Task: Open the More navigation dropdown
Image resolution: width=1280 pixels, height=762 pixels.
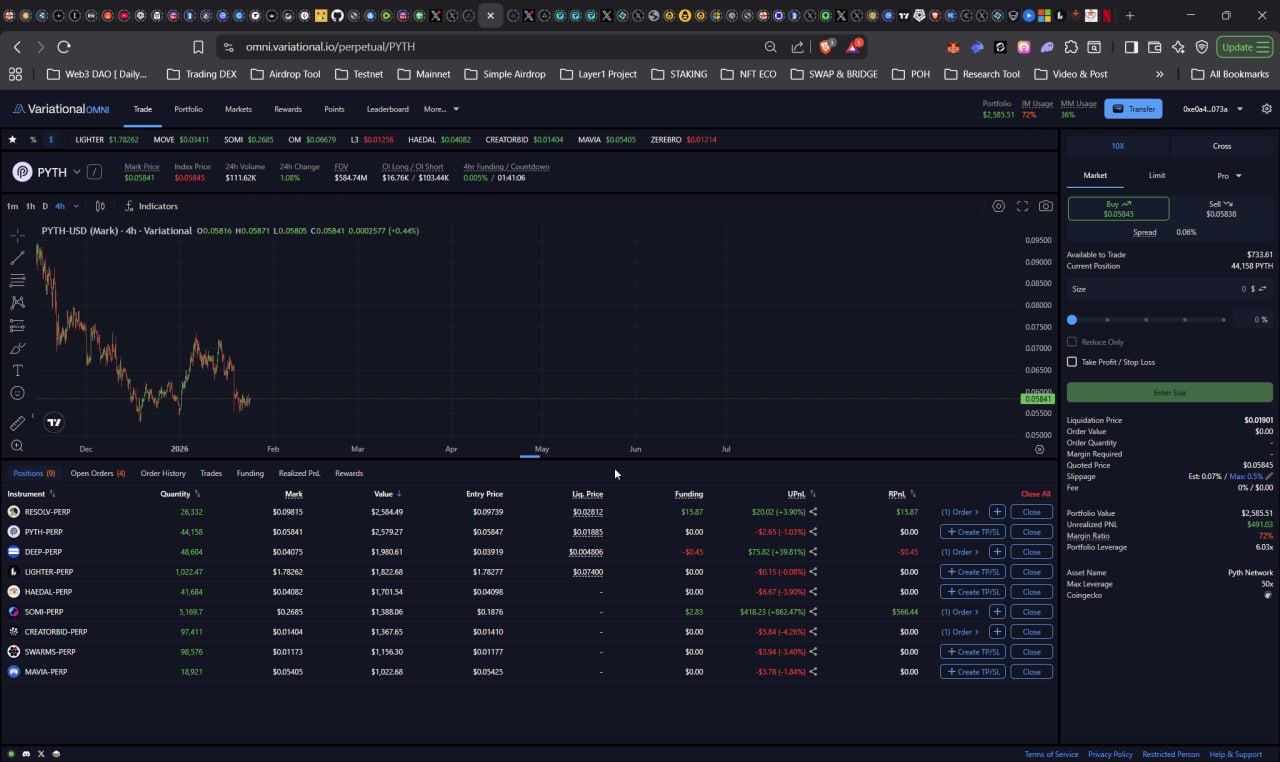Action: pyautogui.click(x=441, y=109)
